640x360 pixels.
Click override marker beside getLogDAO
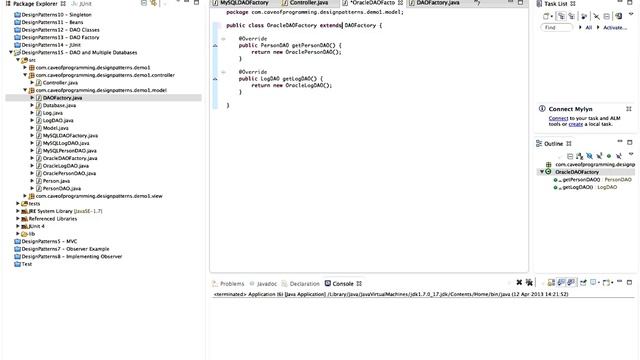tap(215, 79)
